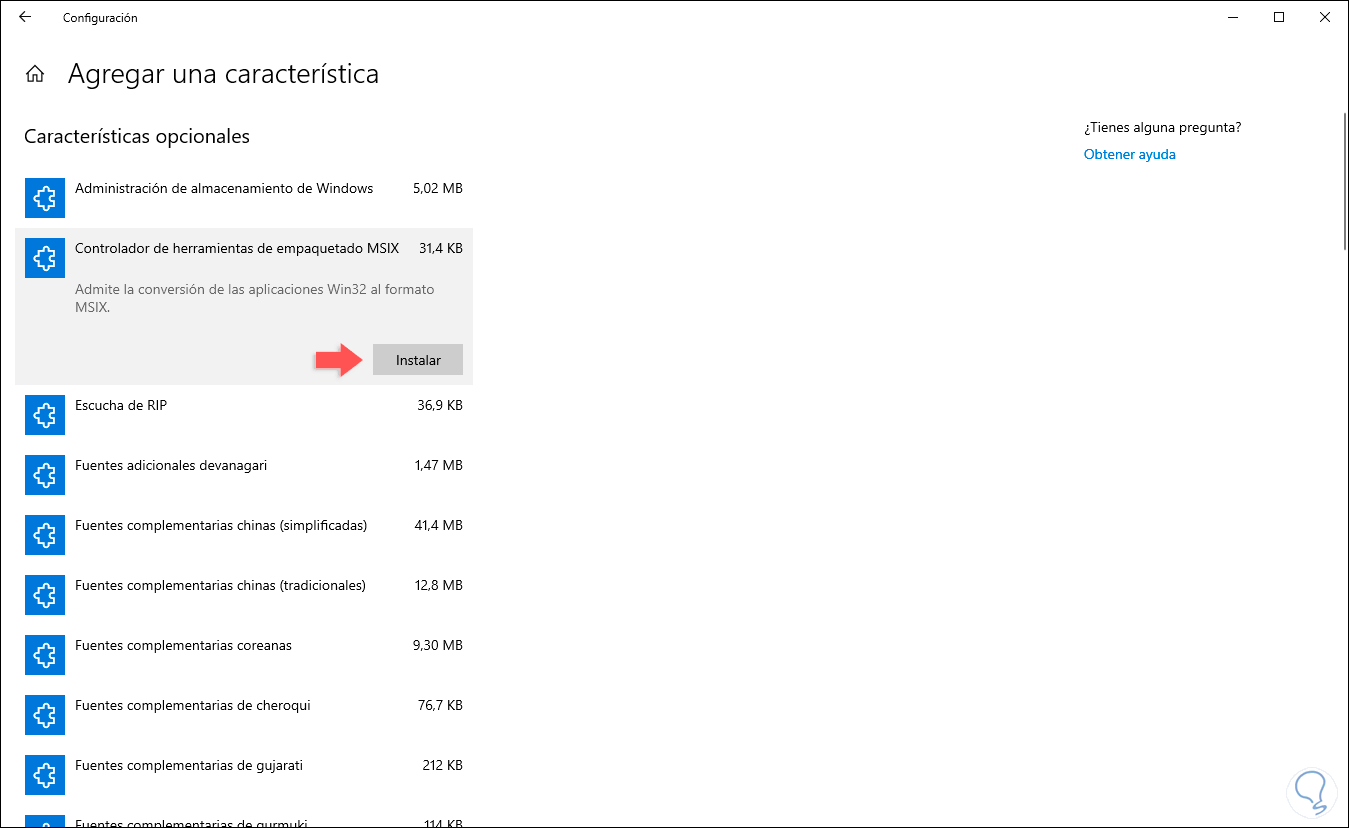This screenshot has height=828, width=1349.
Task: Maximize the Configuración window
Action: click(1279, 17)
